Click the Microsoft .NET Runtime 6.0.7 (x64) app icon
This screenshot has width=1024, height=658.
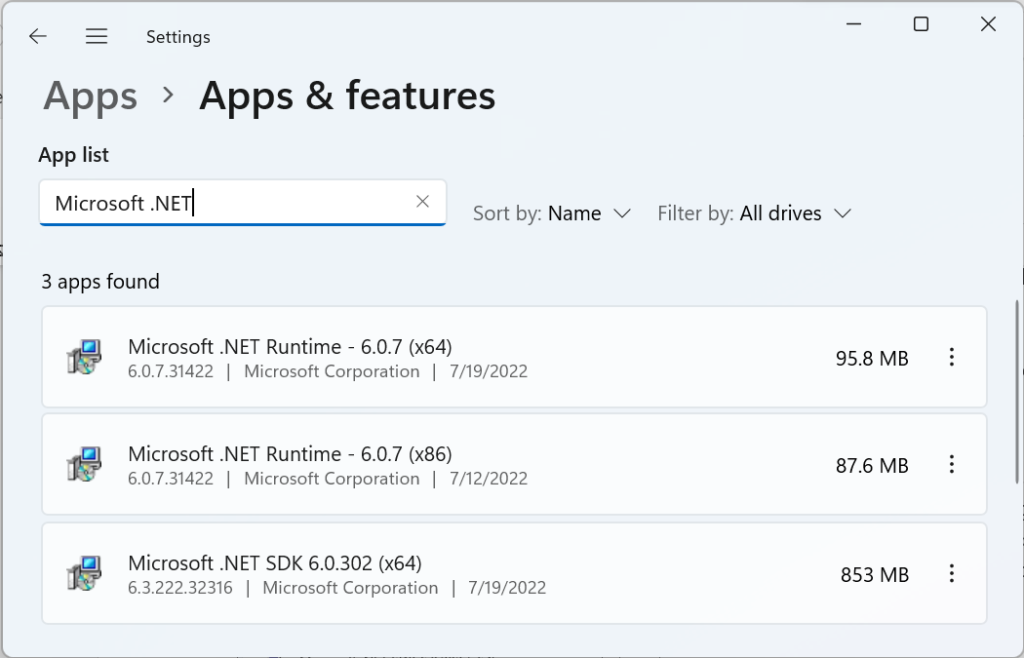[x=88, y=357]
